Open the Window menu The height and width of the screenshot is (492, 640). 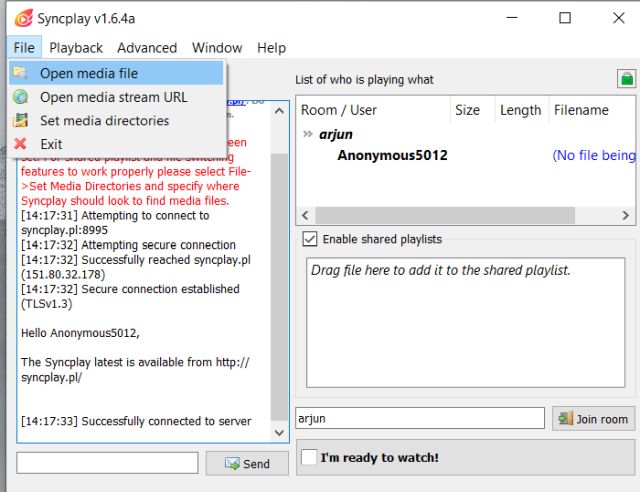[x=217, y=47]
